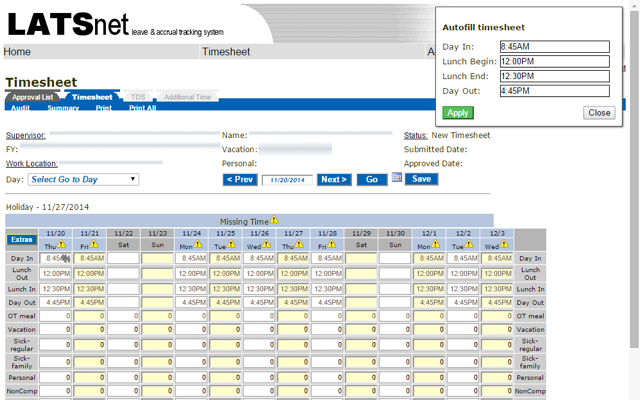640x400 pixels.
Task: Click the warning icon for Mon 11/24
Action: click(198, 244)
